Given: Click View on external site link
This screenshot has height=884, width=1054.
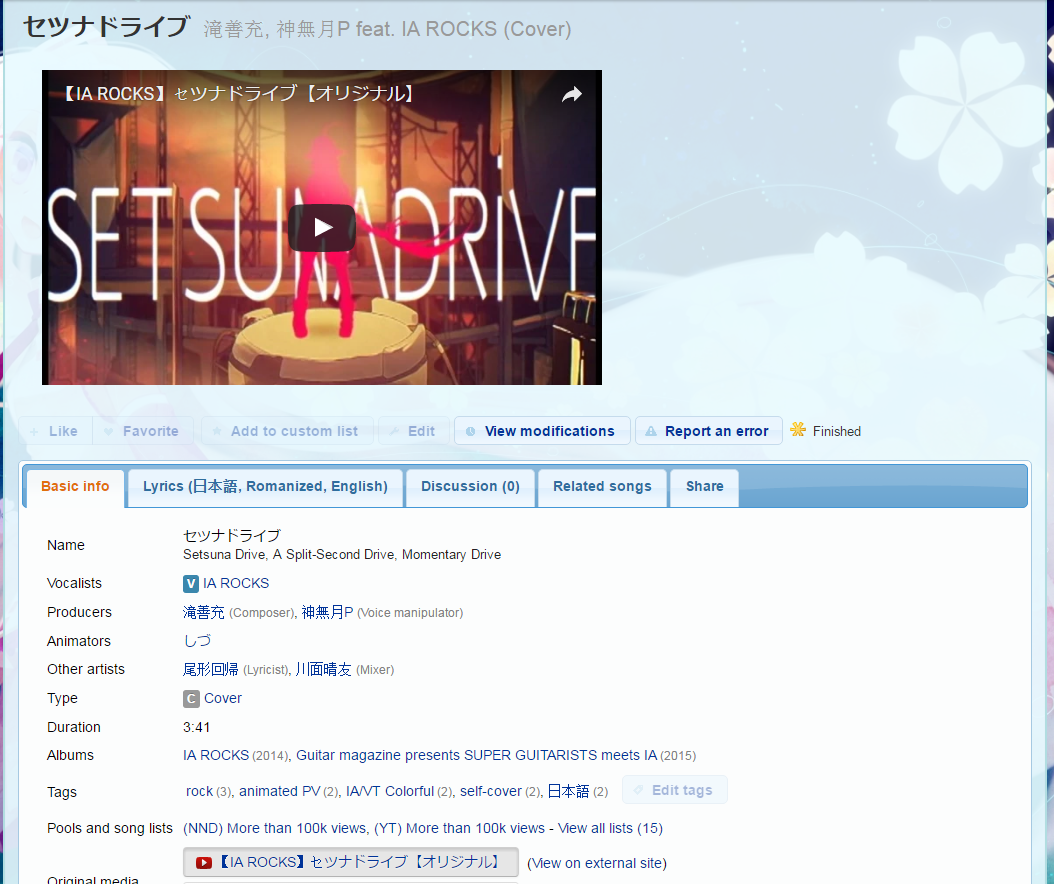Looking at the screenshot, I should [597, 863].
